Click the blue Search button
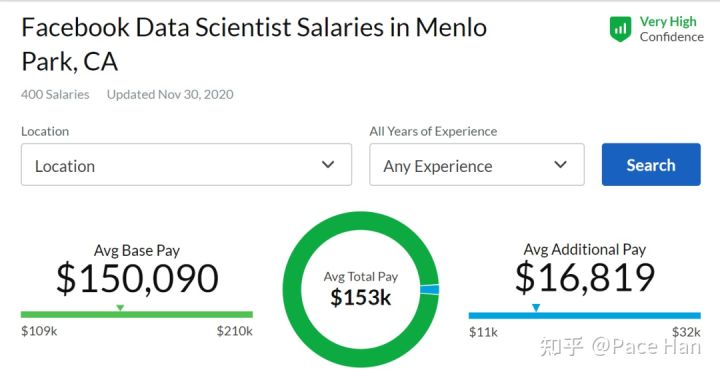Screen dimensions: 720x376 pos(651,164)
